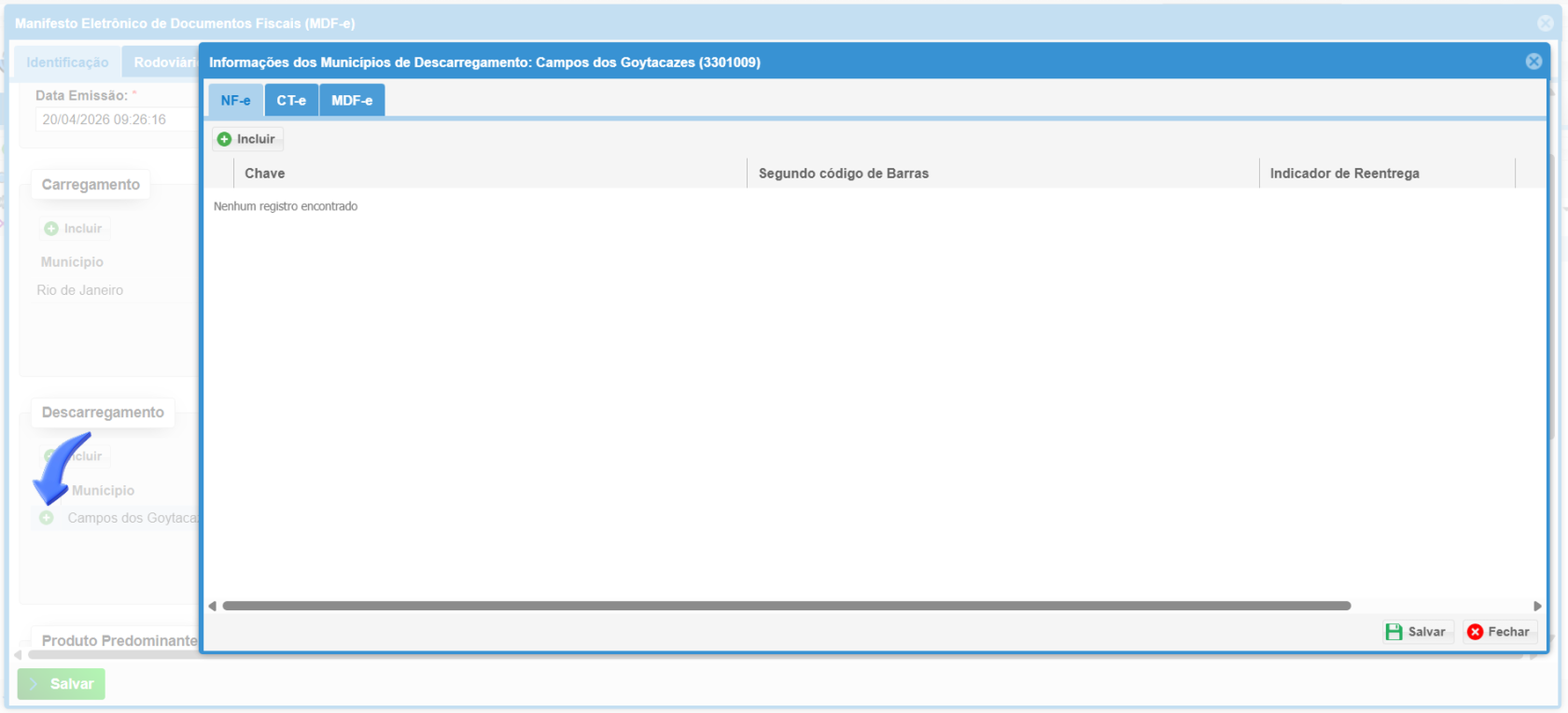This screenshot has height=713, width=1568.
Task: Click 'Nenhum registro encontrado' message
Action: 286,206
